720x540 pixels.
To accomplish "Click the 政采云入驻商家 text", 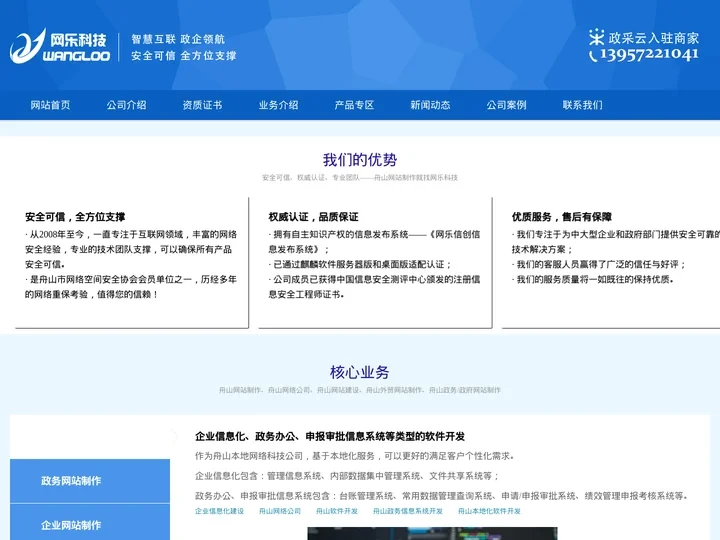I will pyautogui.click(x=653, y=38).
